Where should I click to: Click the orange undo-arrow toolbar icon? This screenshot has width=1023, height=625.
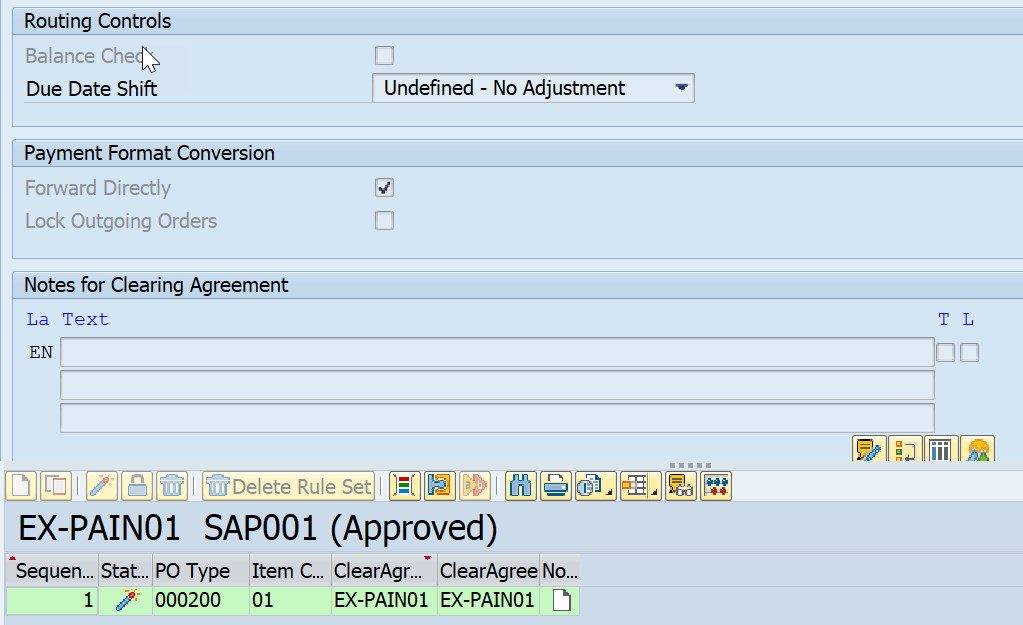[440, 486]
